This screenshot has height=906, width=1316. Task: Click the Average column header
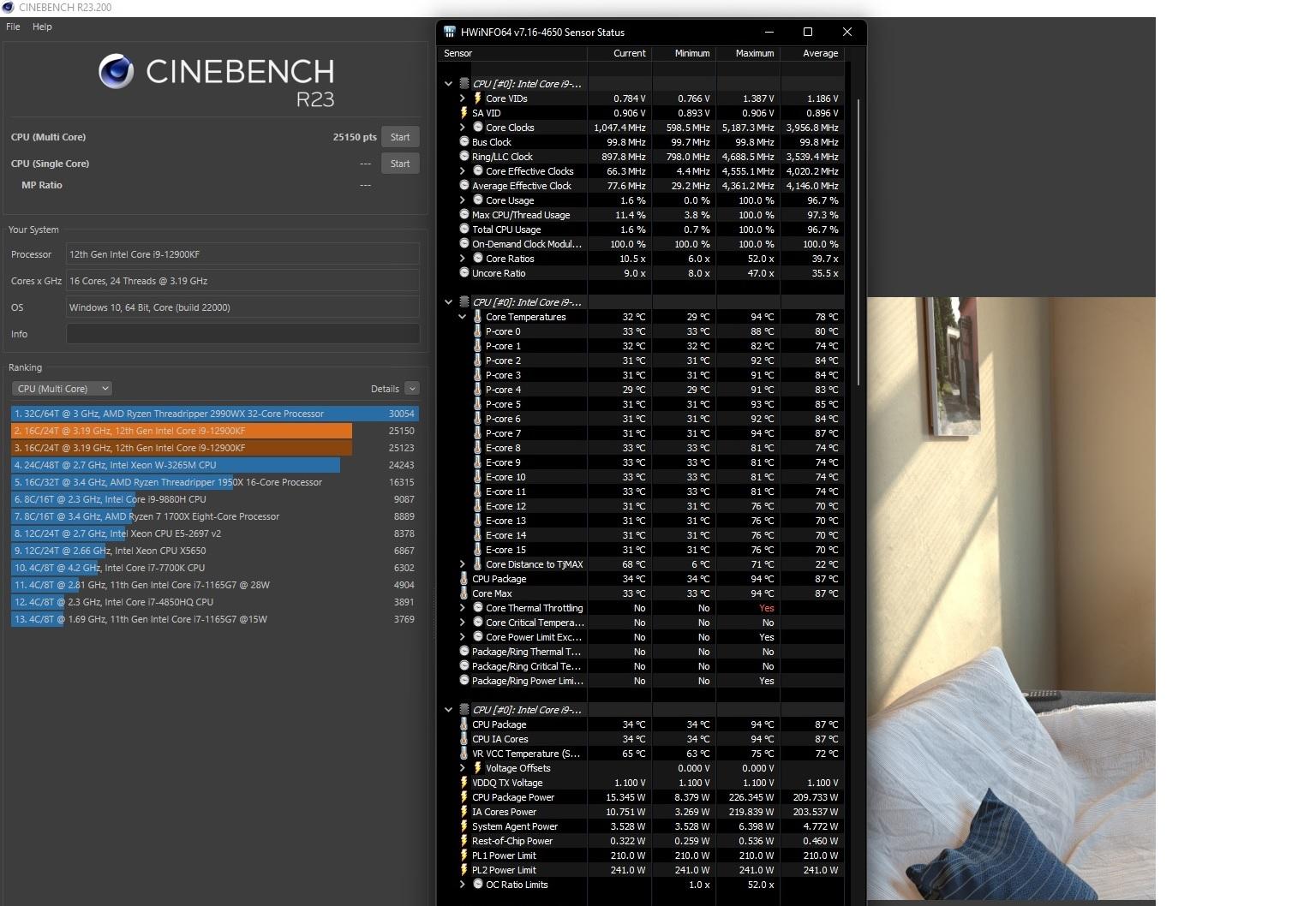coord(812,53)
